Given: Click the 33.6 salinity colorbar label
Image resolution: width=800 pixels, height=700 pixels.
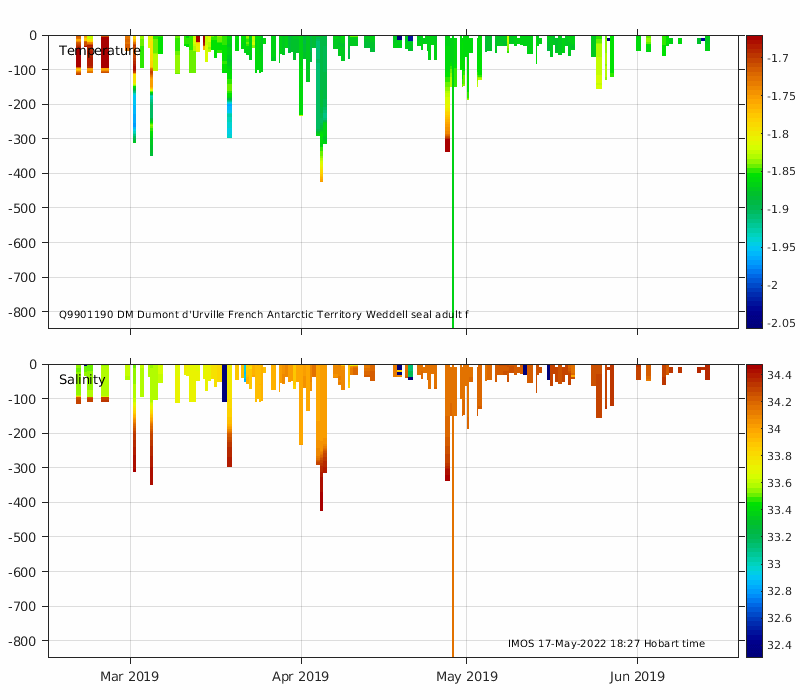Looking at the screenshot, I should 780,483.
